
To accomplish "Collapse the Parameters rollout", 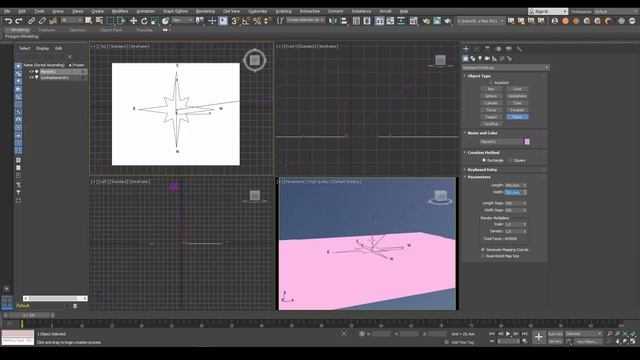I will [x=478, y=177].
